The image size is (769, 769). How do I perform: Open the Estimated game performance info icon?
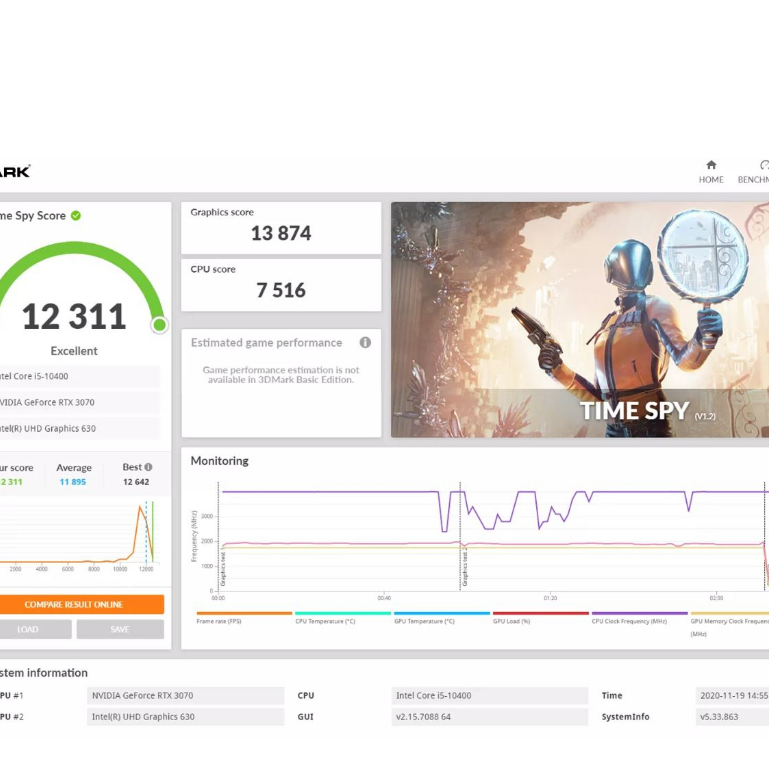365,342
